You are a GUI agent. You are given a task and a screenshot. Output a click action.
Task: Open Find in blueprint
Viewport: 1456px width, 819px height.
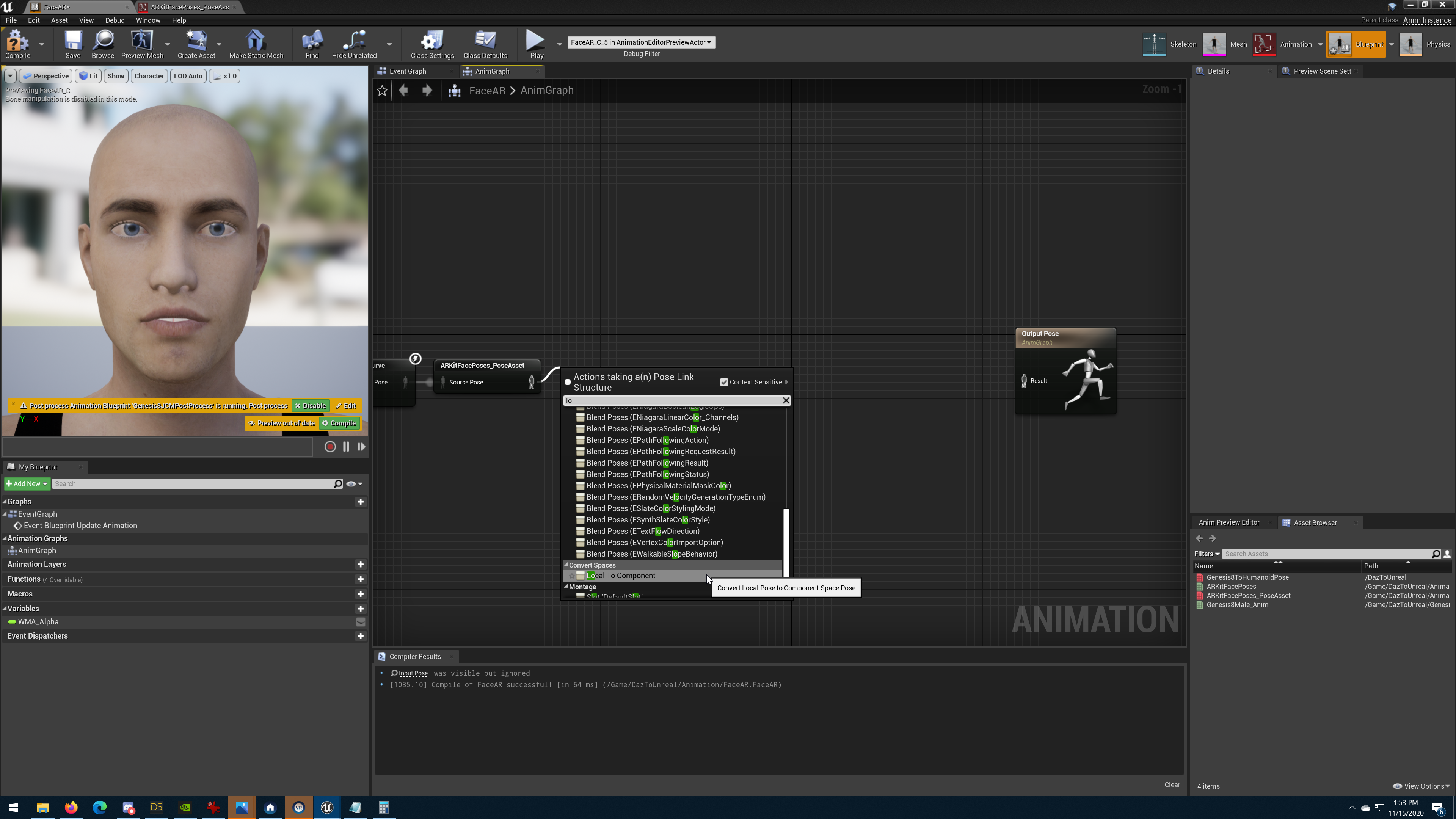(x=312, y=44)
